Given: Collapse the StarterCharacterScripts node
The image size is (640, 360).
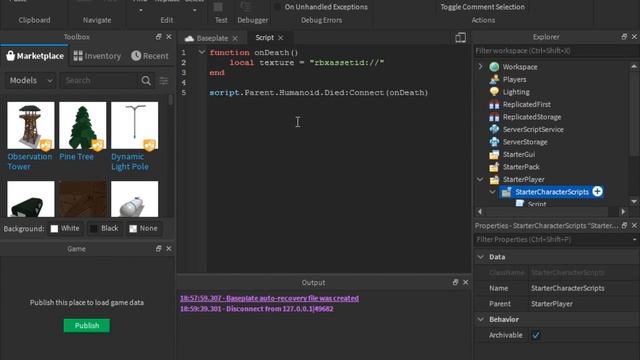Looking at the screenshot, I should [493, 192].
